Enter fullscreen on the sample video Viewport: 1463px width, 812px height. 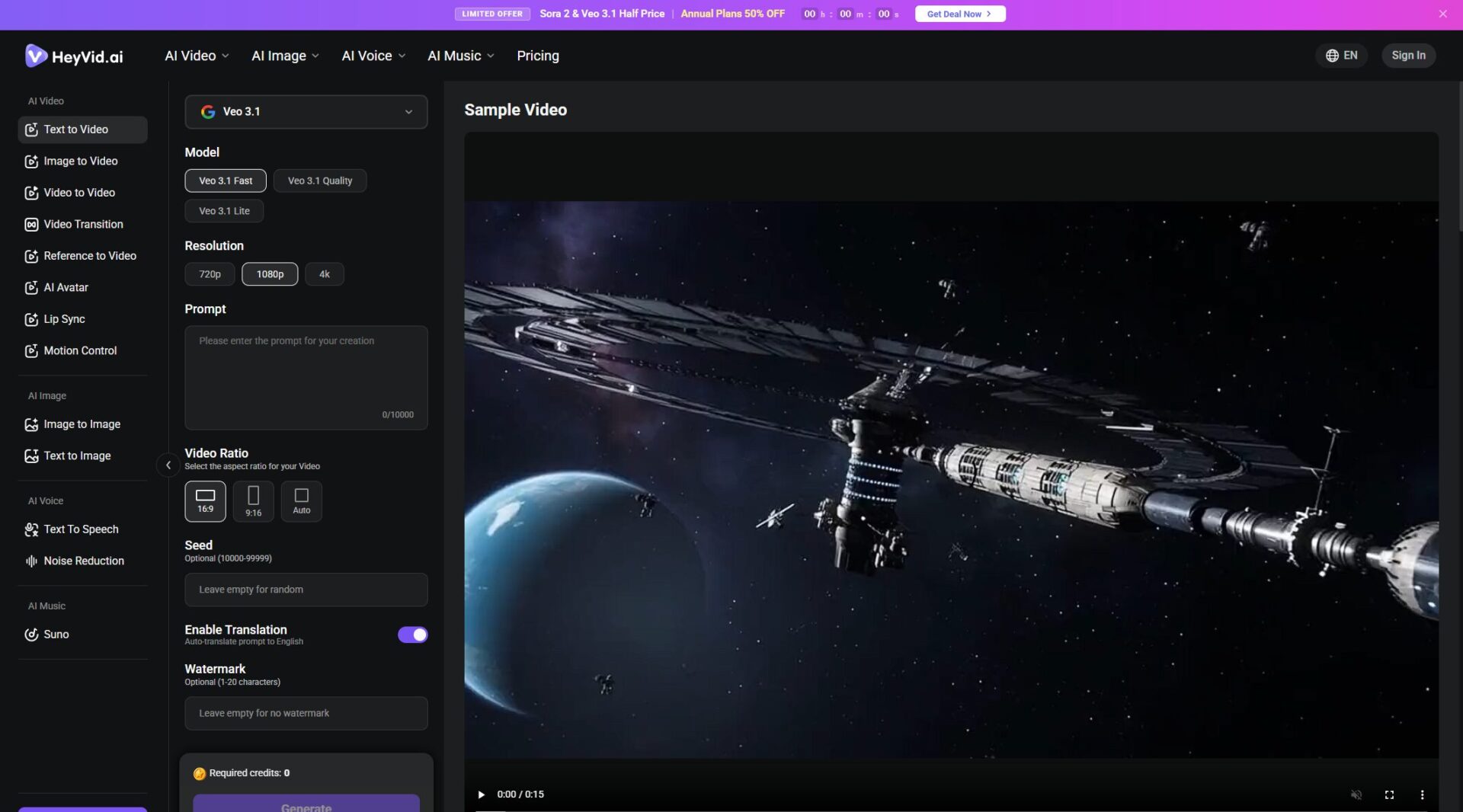point(1389,794)
